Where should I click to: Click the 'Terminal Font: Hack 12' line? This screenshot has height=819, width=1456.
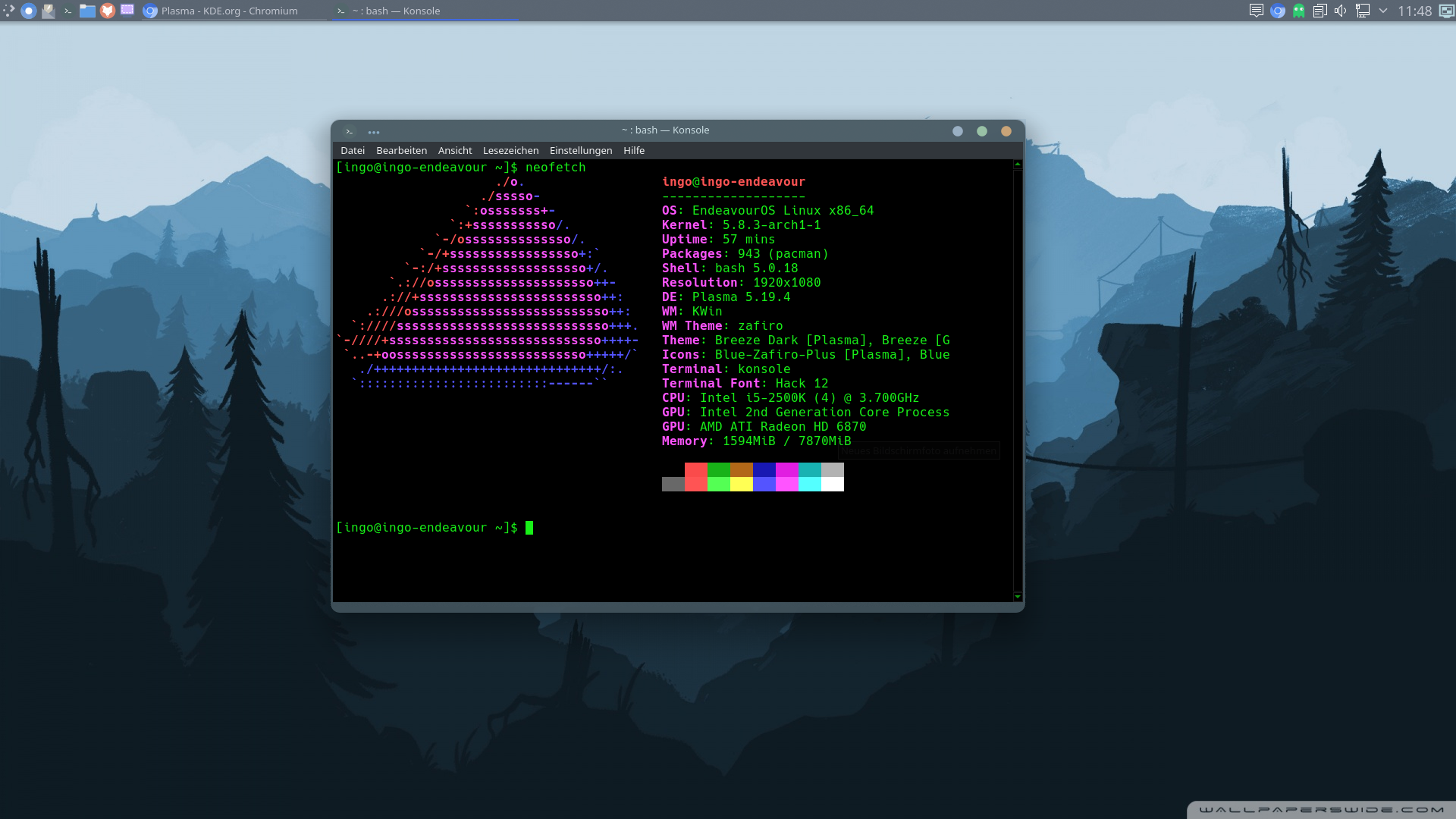(745, 384)
